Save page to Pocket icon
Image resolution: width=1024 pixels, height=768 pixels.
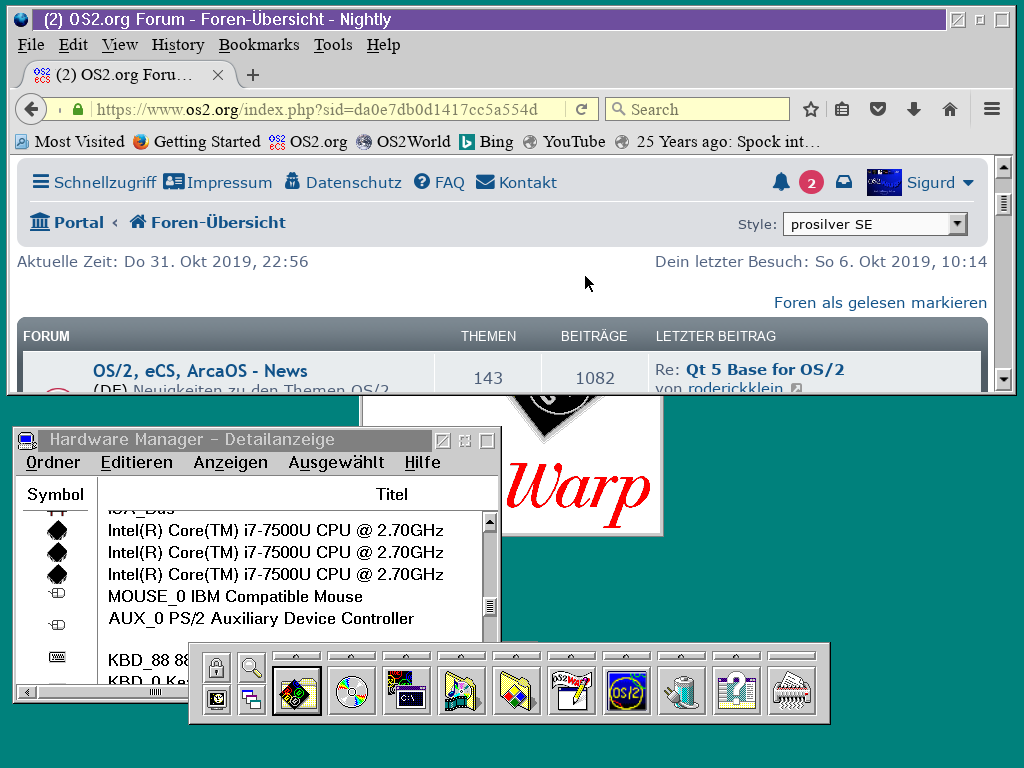tap(878, 109)
